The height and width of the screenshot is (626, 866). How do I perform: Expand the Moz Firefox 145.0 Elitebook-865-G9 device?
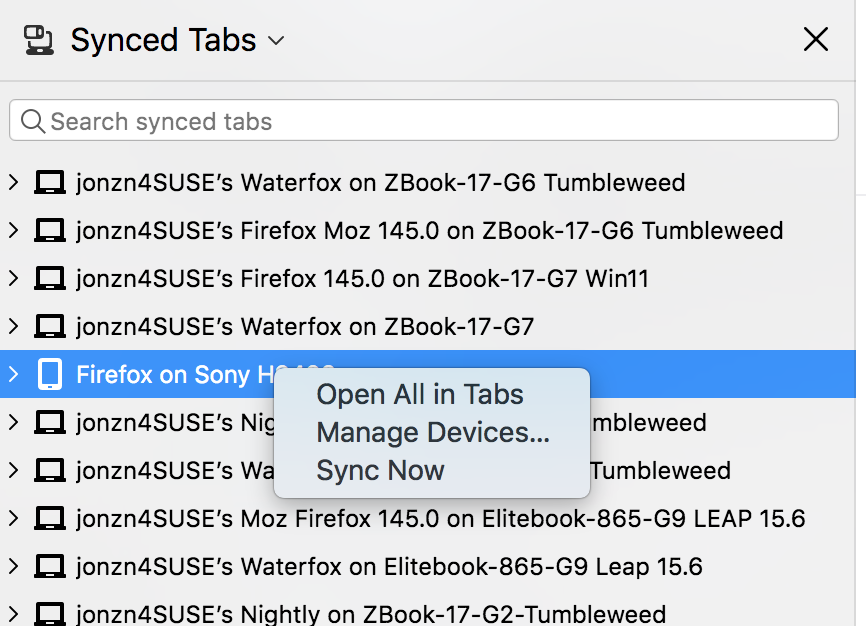click(14, 519)
